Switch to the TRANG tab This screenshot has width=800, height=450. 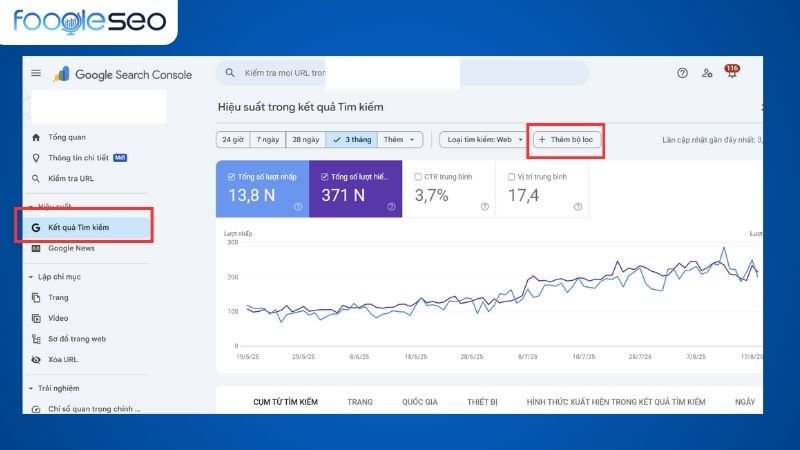click(x=360, y=402)
